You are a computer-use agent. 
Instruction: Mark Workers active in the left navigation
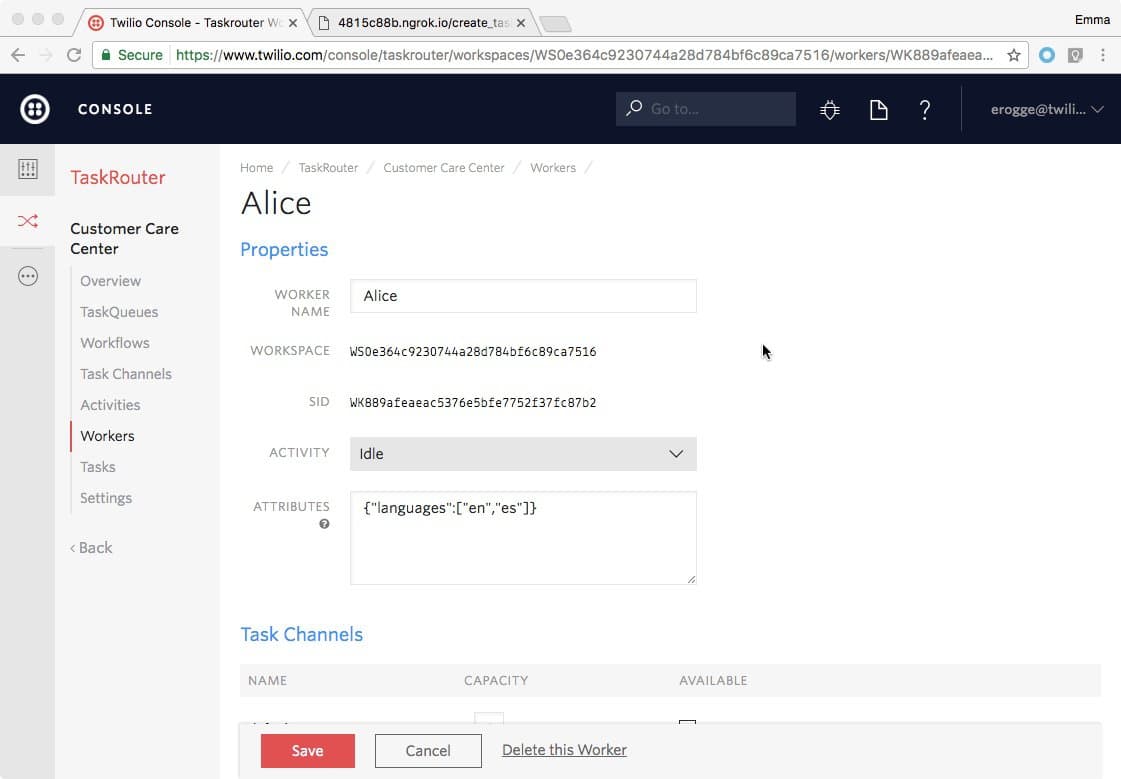107,436
